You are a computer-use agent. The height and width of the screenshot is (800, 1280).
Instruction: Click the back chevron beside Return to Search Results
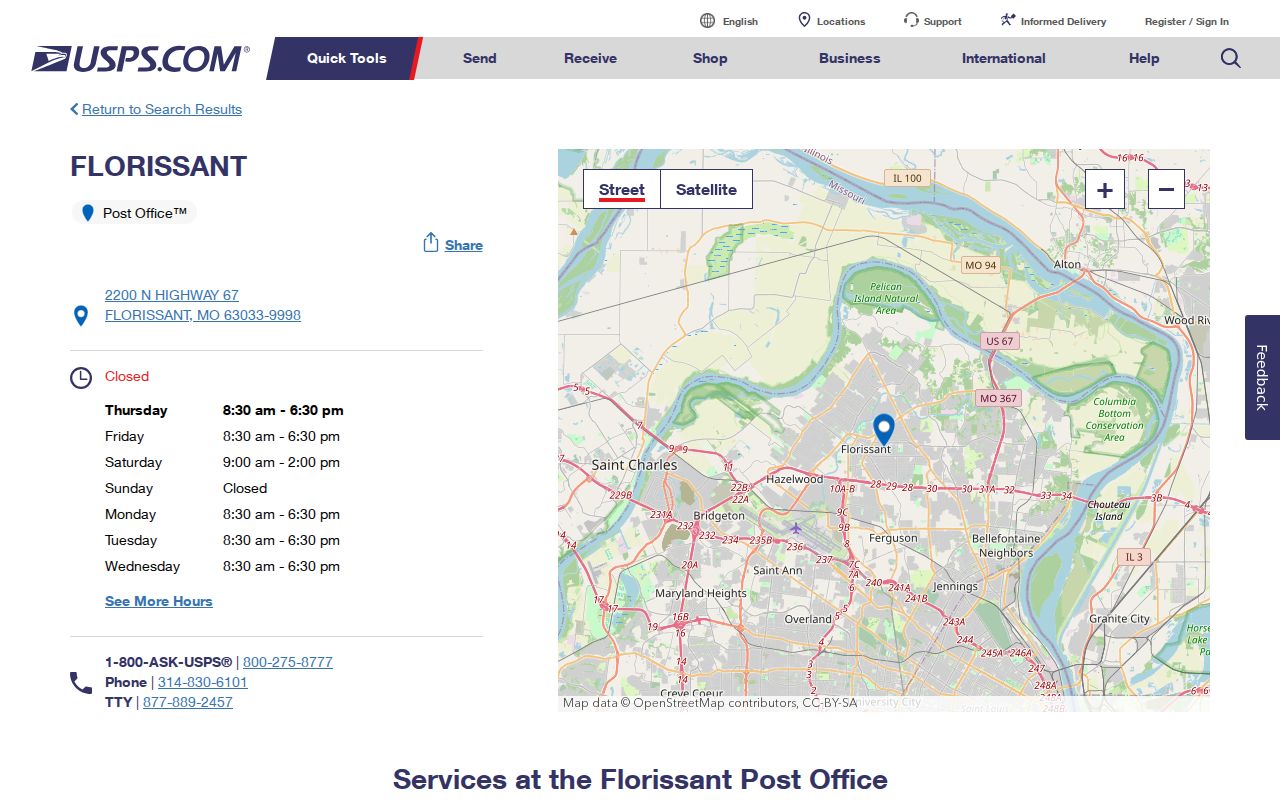point(74,109)
